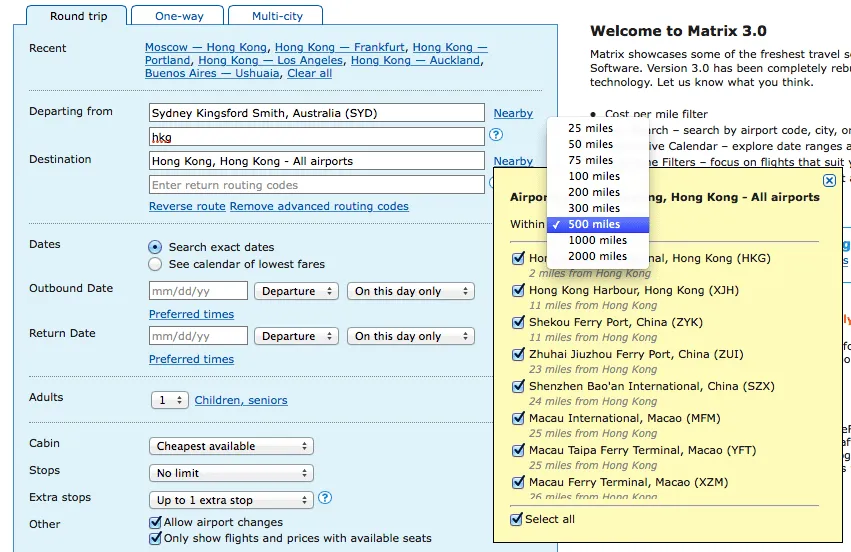Click the Reverse route link
This screenshot has height=552, width=851.
tap(187, 206)
